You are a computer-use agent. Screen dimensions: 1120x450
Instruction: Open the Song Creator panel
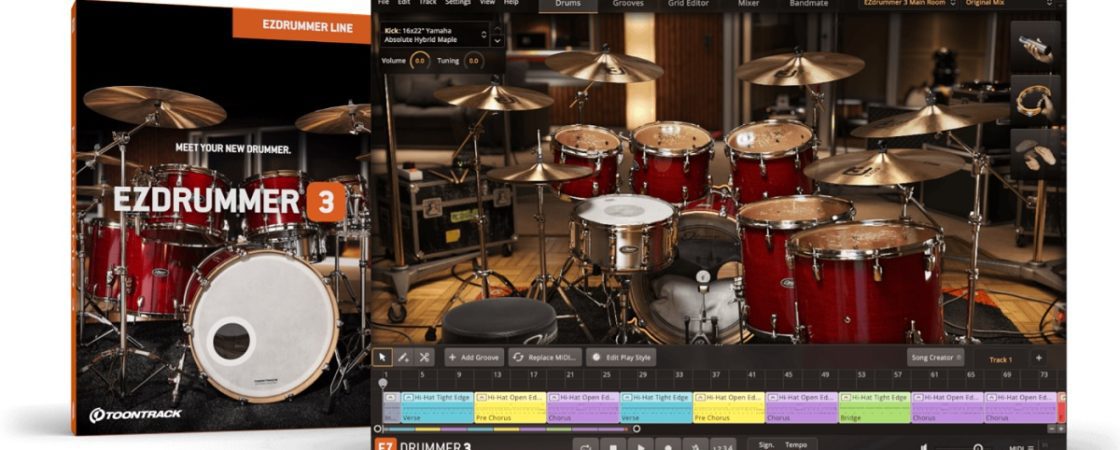pyautogui.click(x=935, y=357)
